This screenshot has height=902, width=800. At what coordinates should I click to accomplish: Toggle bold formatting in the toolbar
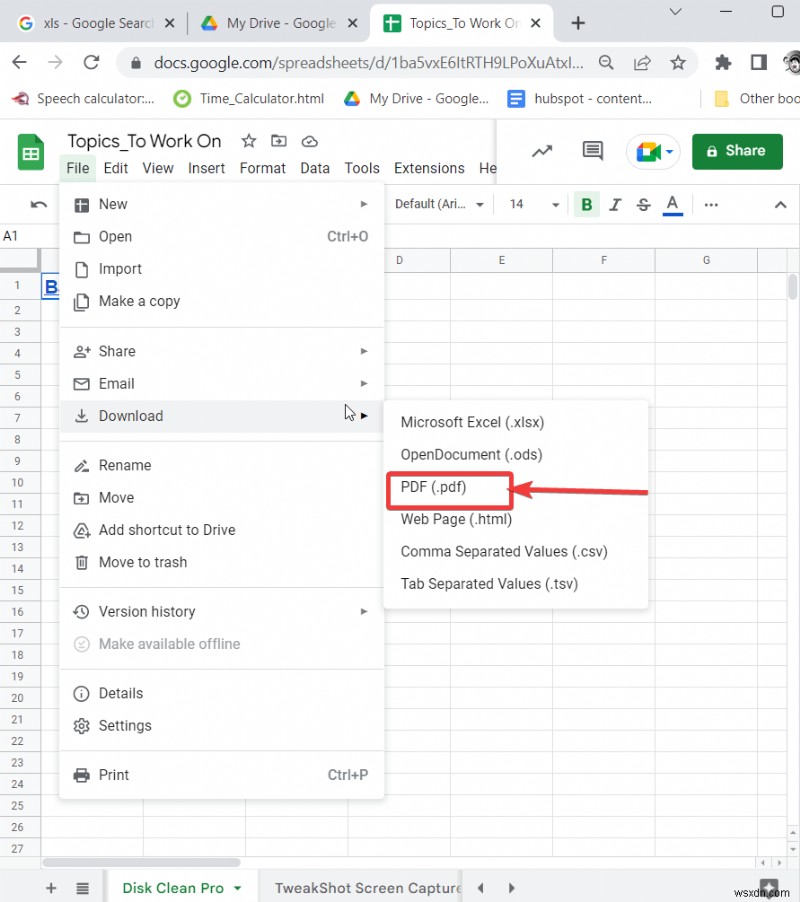[586, 204]
